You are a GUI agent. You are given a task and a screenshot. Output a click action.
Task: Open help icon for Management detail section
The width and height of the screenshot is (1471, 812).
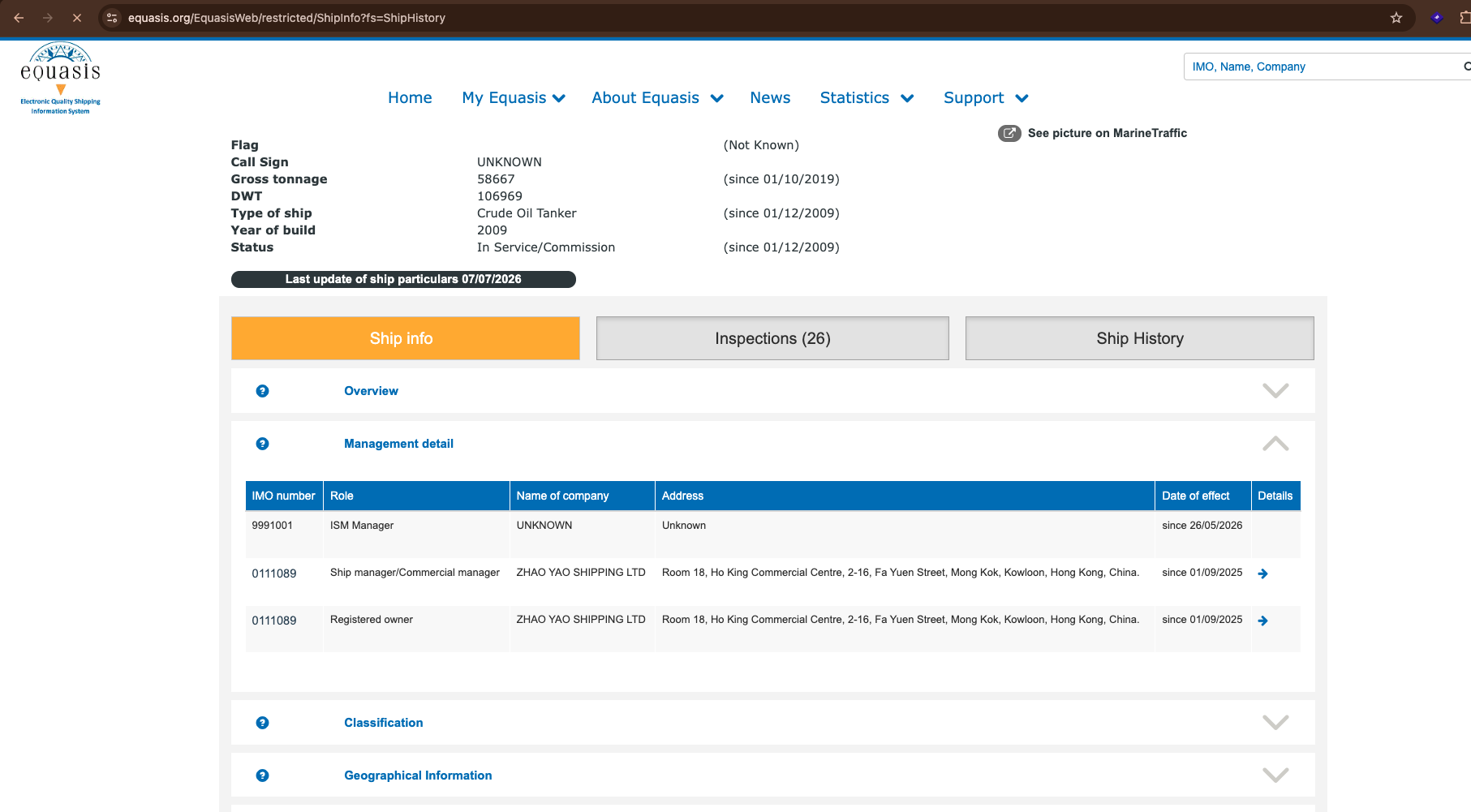[262, 444]
